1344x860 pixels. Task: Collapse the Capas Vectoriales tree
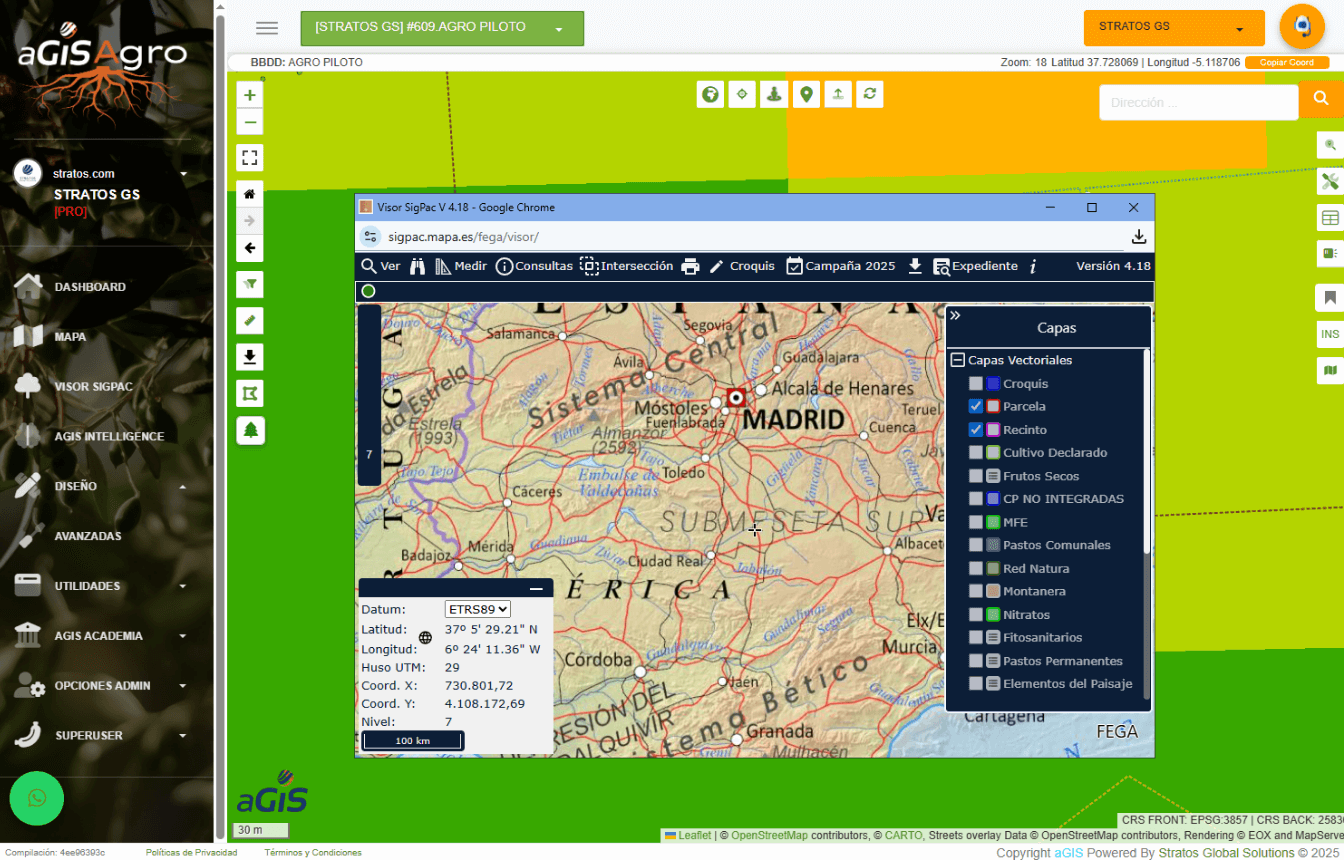pyautogui.click(x=957, y=360)
